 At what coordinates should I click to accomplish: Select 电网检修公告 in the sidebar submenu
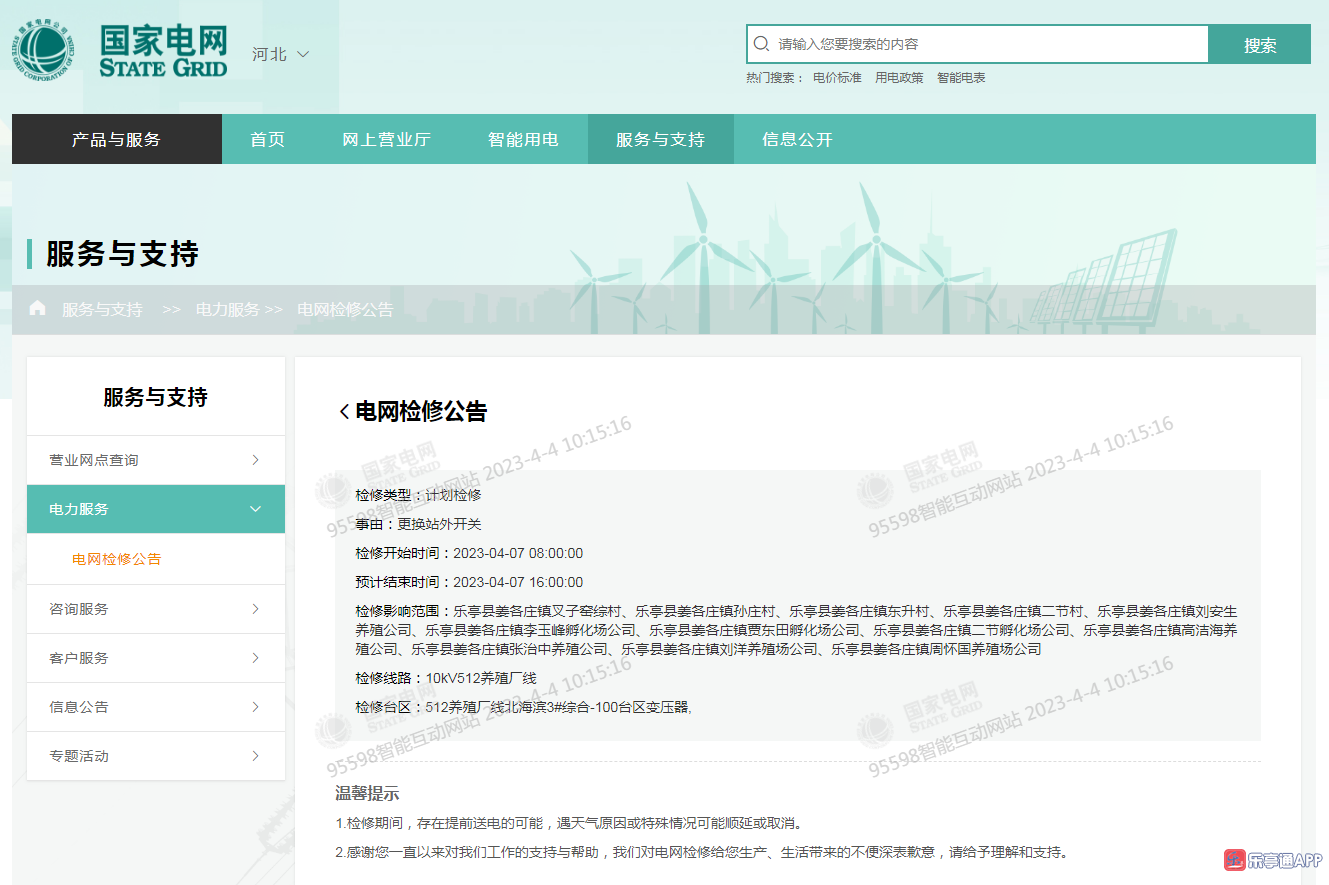pos(117,559)
